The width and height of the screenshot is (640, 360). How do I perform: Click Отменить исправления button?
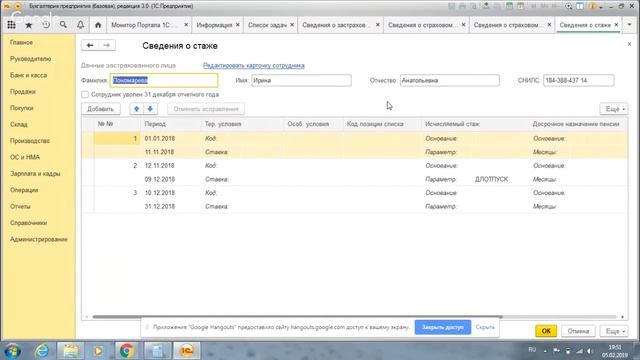point(206,109)
